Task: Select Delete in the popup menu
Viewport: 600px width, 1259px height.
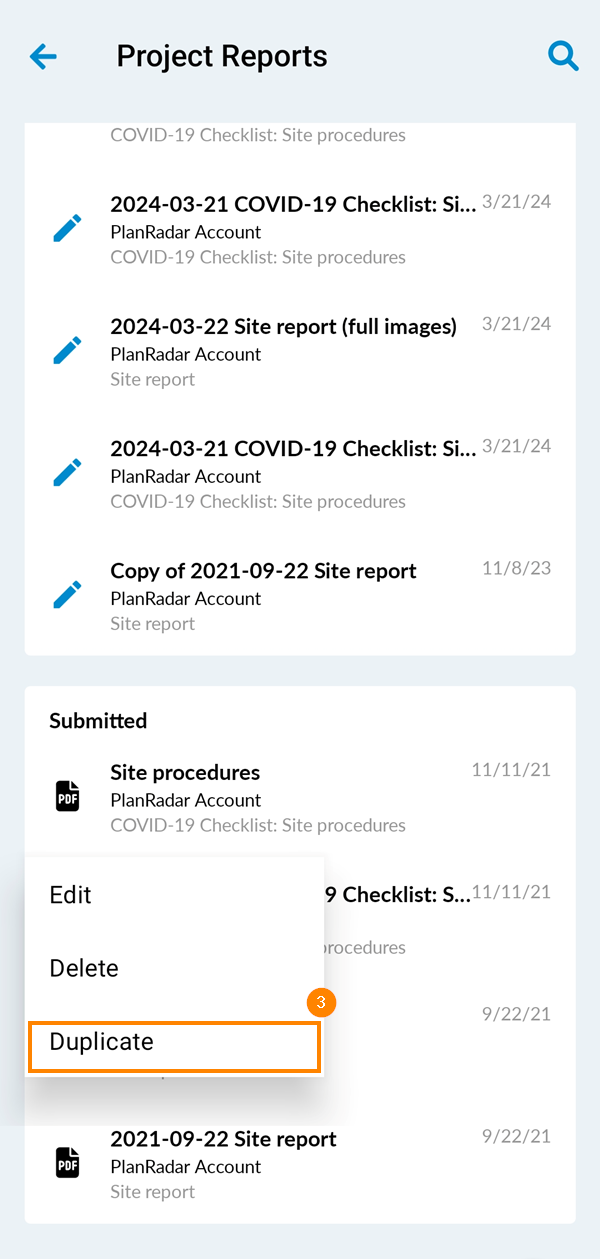Action: point(84,968)
